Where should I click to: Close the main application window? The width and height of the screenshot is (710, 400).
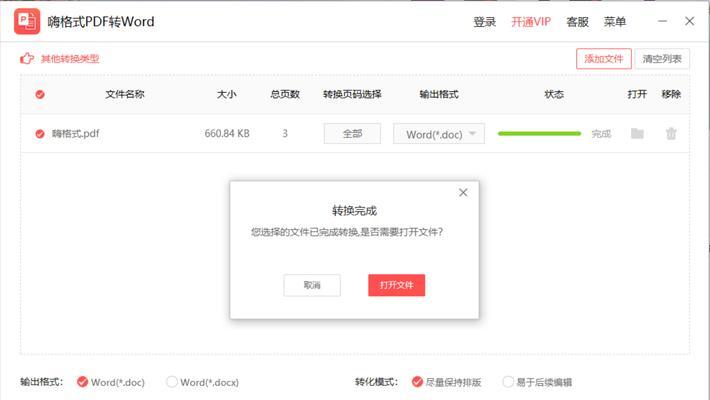(689, 21)
